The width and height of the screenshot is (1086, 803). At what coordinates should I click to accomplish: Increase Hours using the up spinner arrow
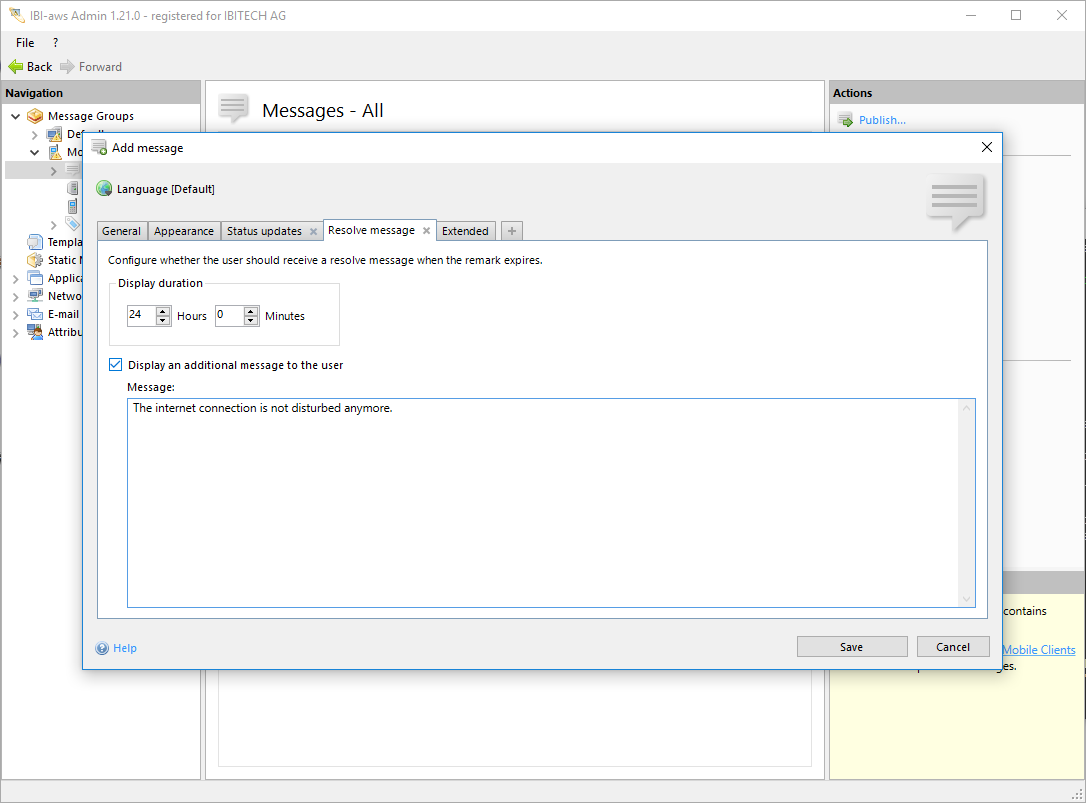(x=163, y=311)
